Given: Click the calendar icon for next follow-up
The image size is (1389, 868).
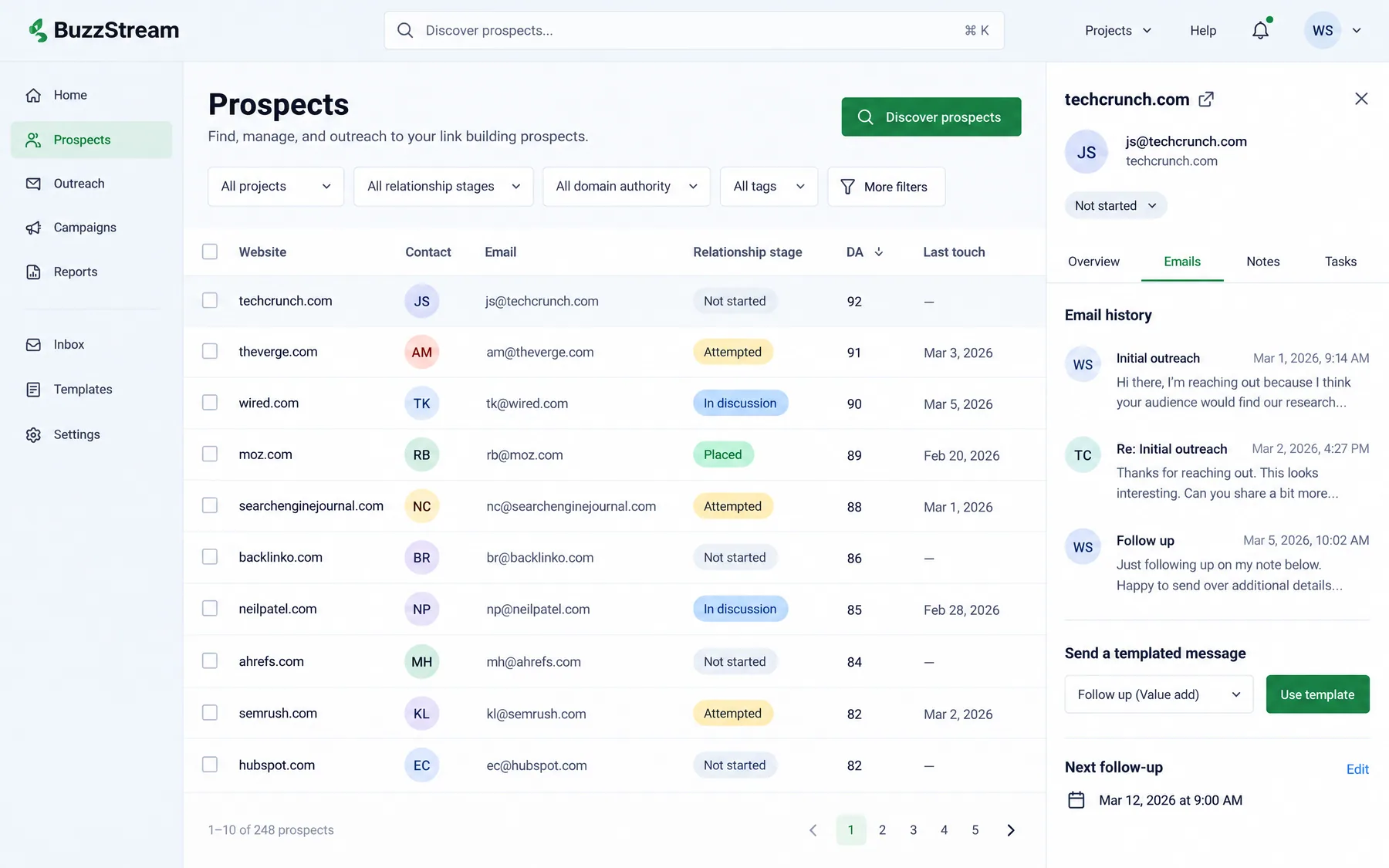Looking at the screenshot, I should coord(1076,800).
